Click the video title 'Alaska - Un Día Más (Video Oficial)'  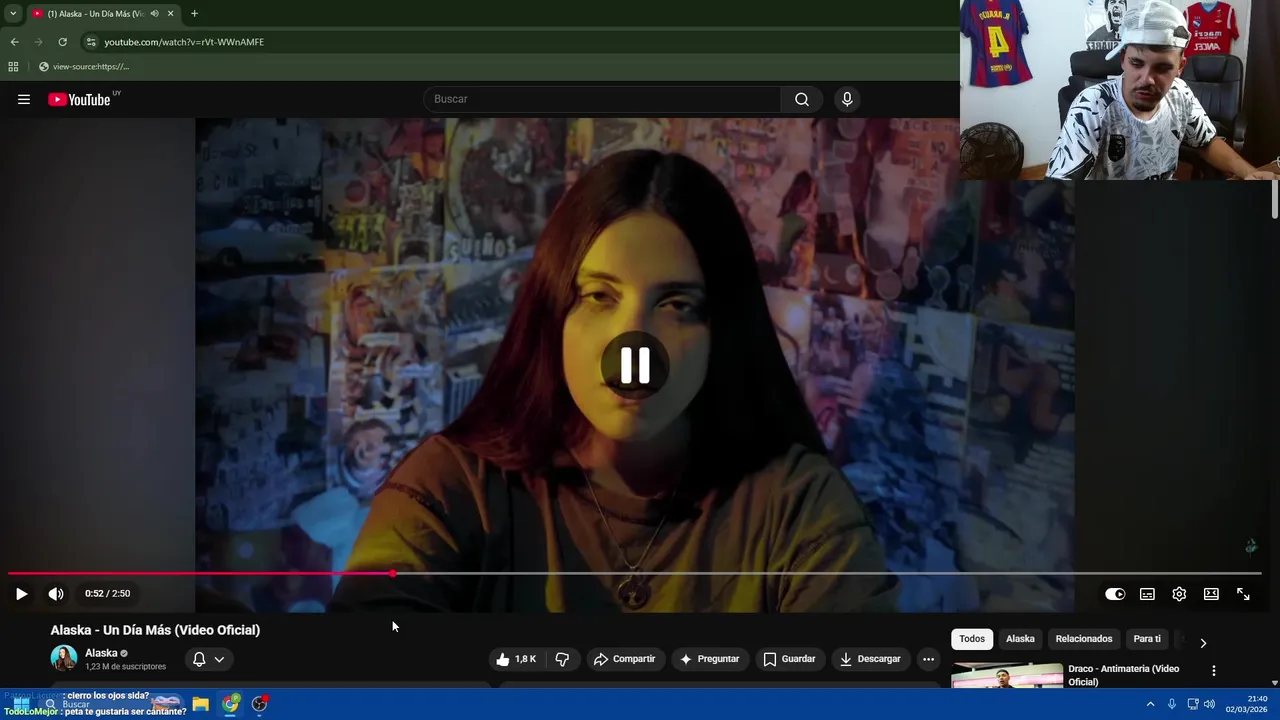pos(155,630)
